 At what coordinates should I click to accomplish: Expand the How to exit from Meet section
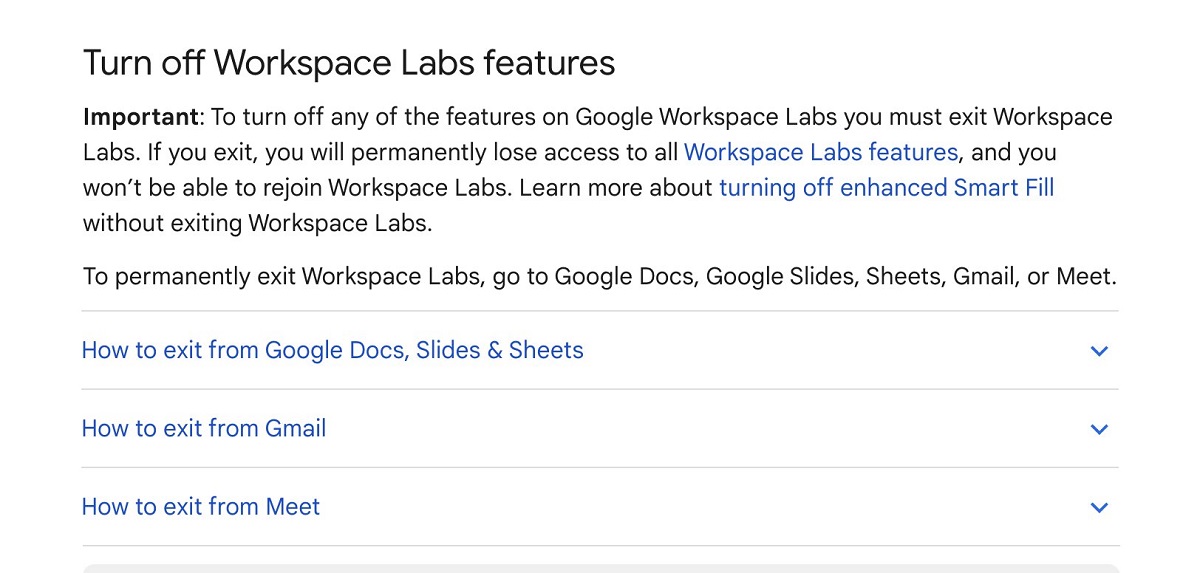(600, 506)
